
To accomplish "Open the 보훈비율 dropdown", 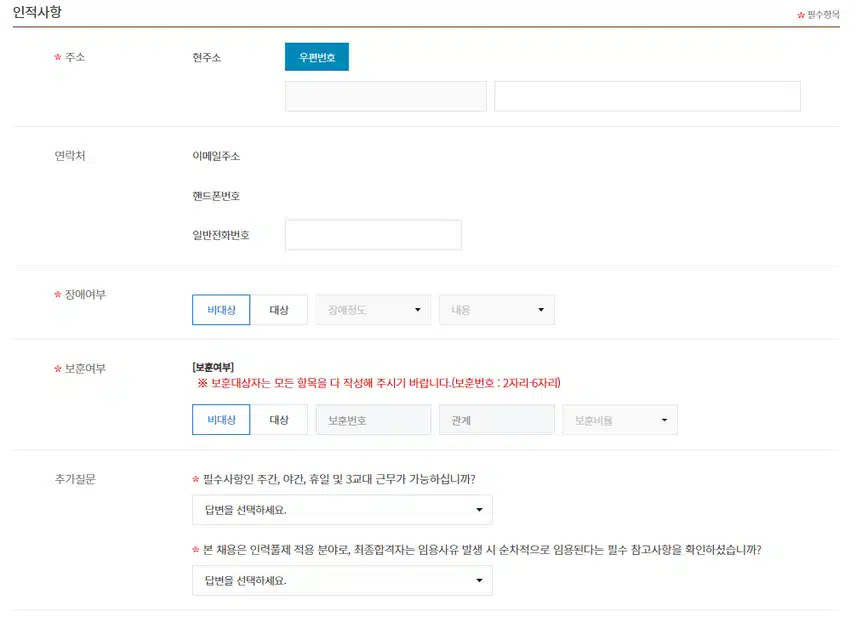I will pyautogui.click(x=620, y=420).
